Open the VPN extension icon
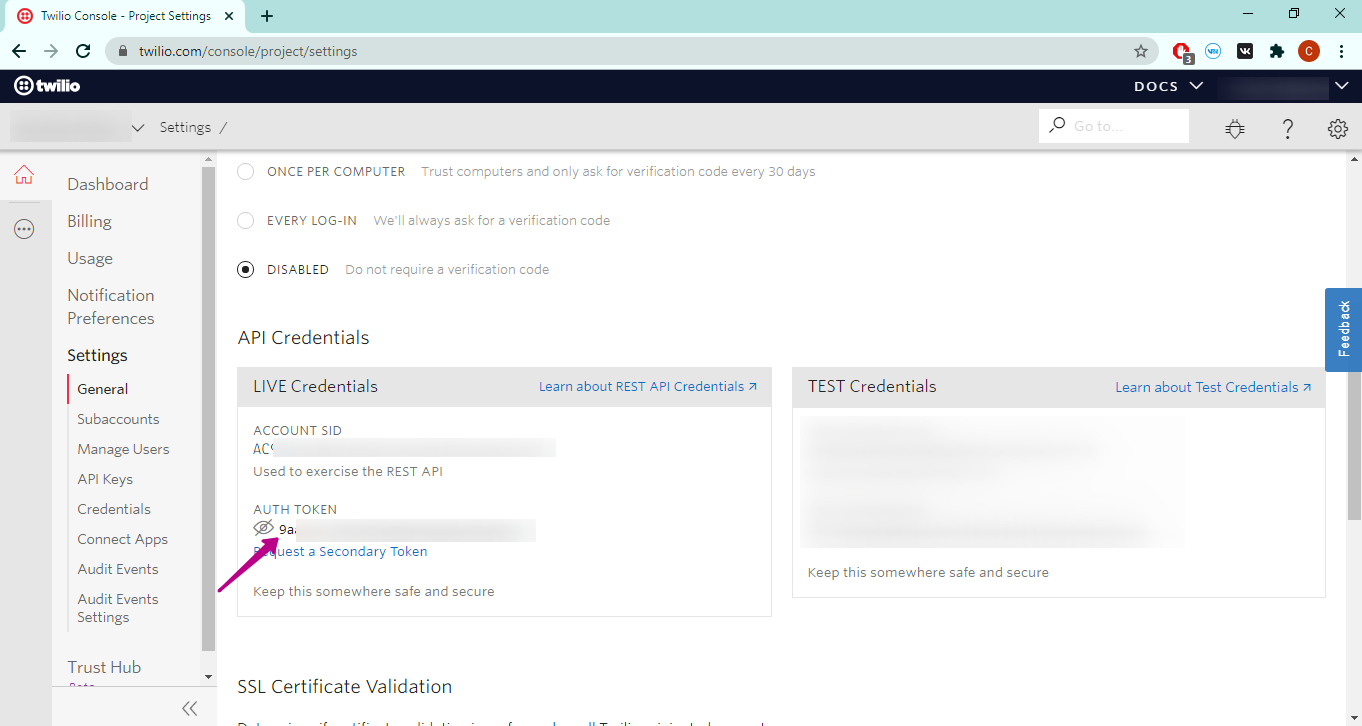 point(1213,51)
